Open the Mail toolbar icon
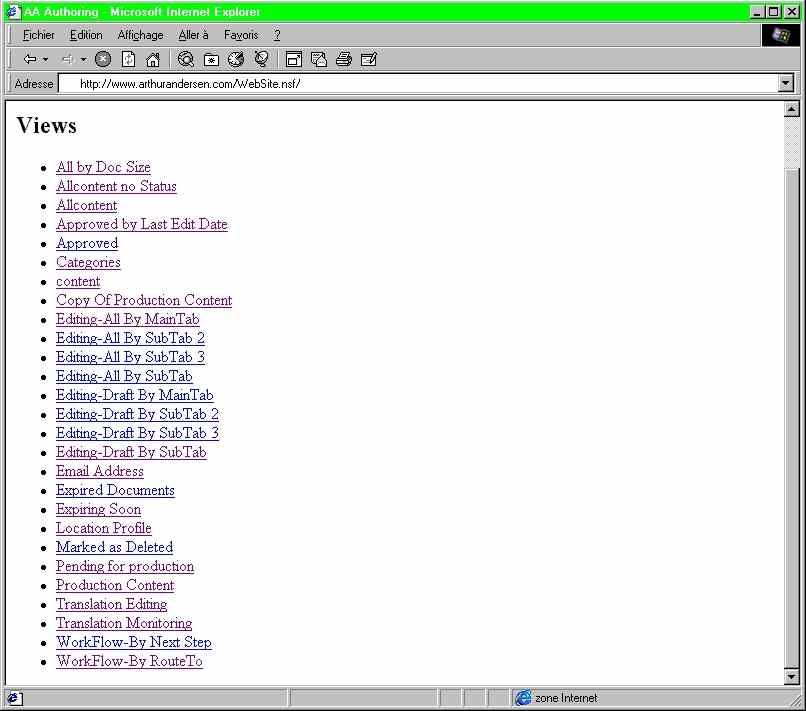The width and height of the screenshot is (806, 711). (x=319, y=59)
